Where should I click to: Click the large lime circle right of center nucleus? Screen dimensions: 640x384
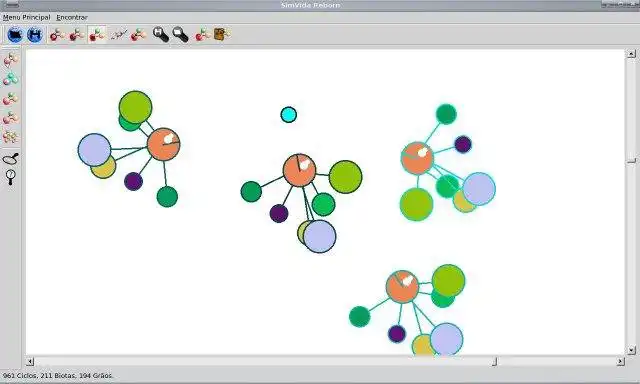(x=345, y=177)
